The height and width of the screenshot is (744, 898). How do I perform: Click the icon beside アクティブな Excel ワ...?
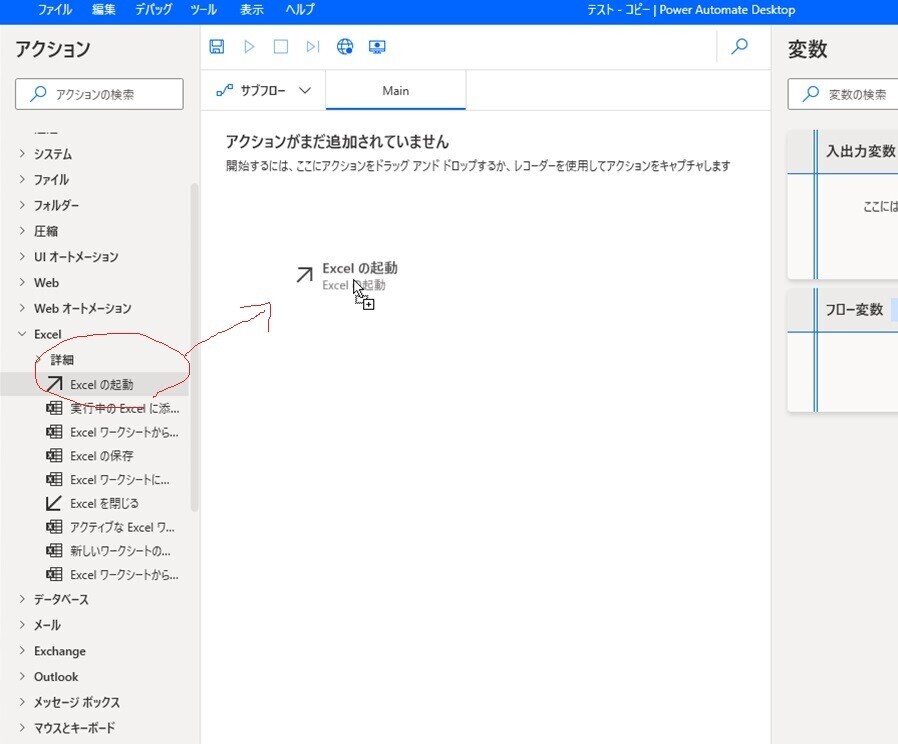point(54,527)
